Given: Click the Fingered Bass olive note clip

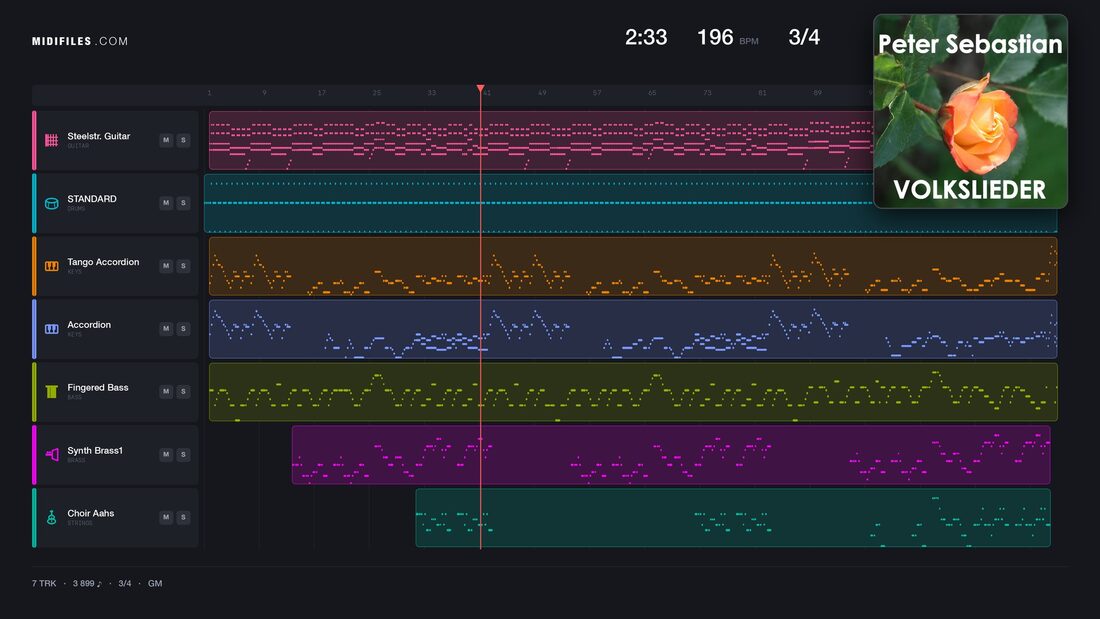Looking at the screenshot, I should point(633,392).
